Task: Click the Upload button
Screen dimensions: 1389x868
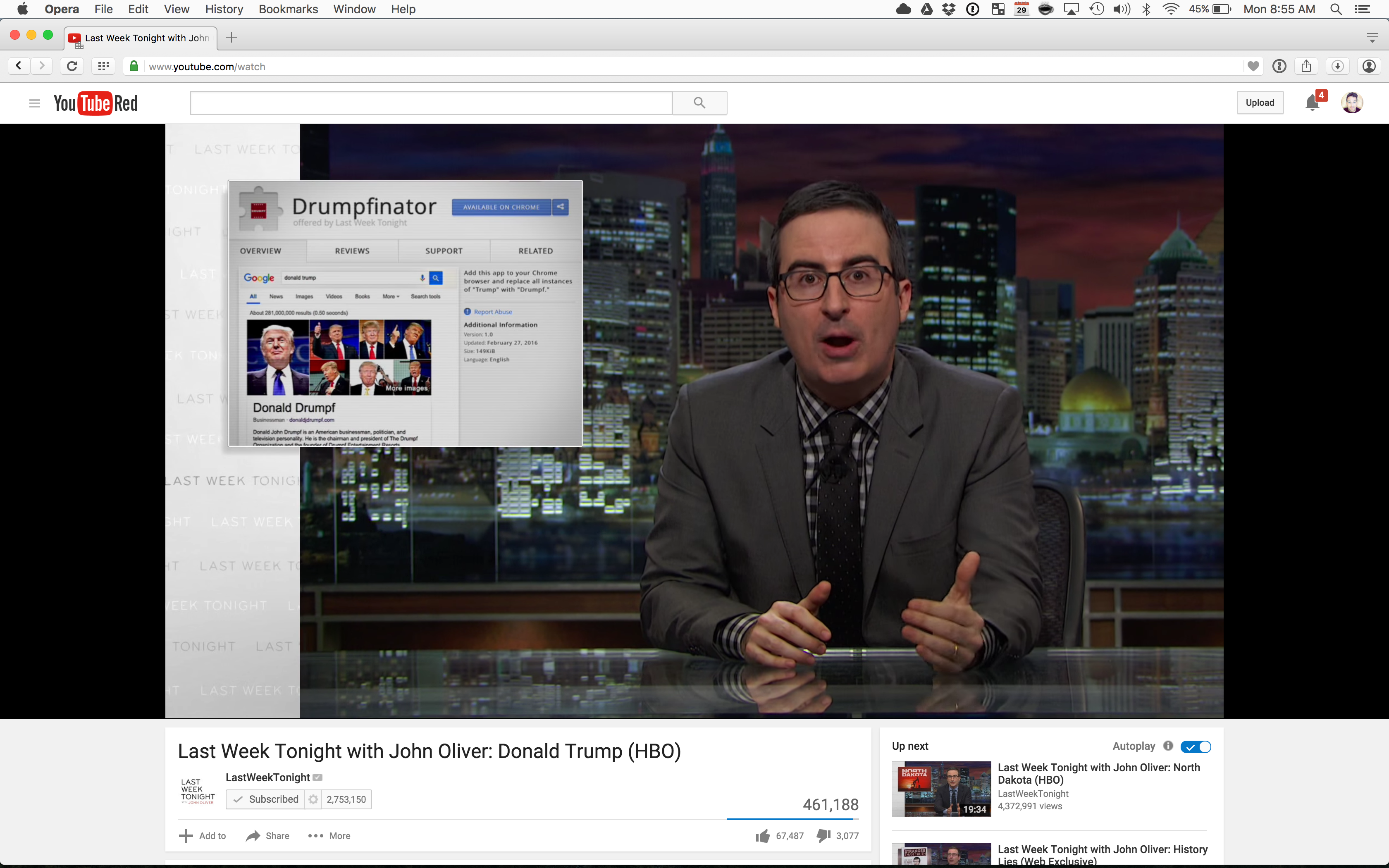Action: (1260, 103)
